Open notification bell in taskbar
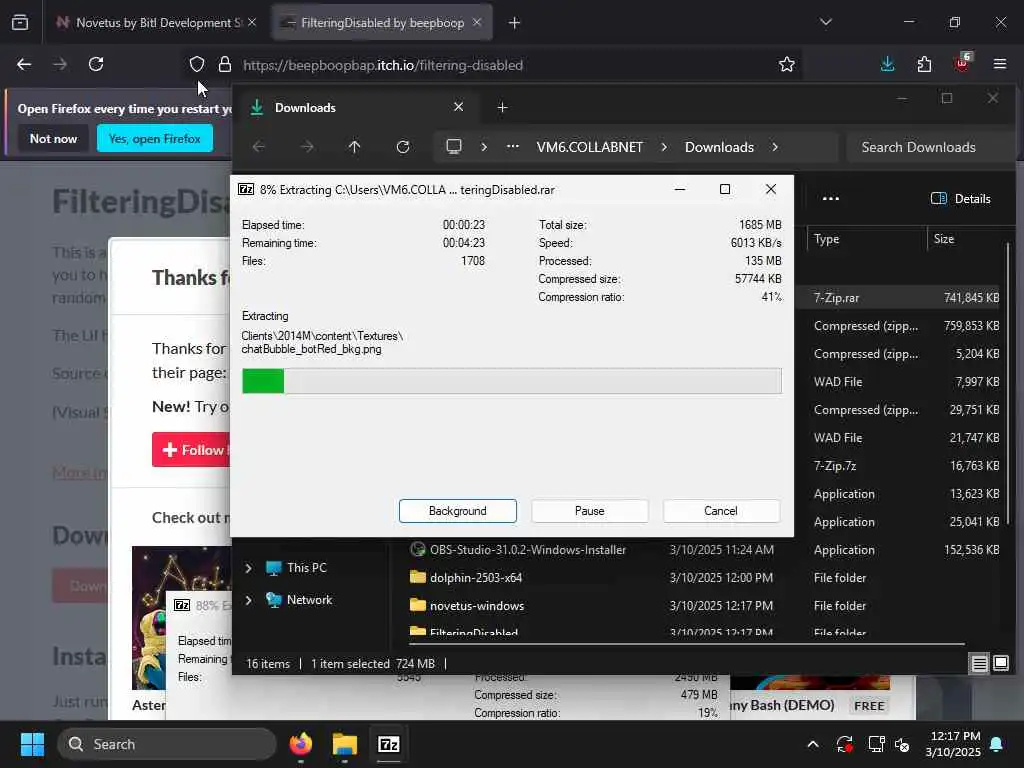Viewport: 1024px width, 768px height. (997, 744)
